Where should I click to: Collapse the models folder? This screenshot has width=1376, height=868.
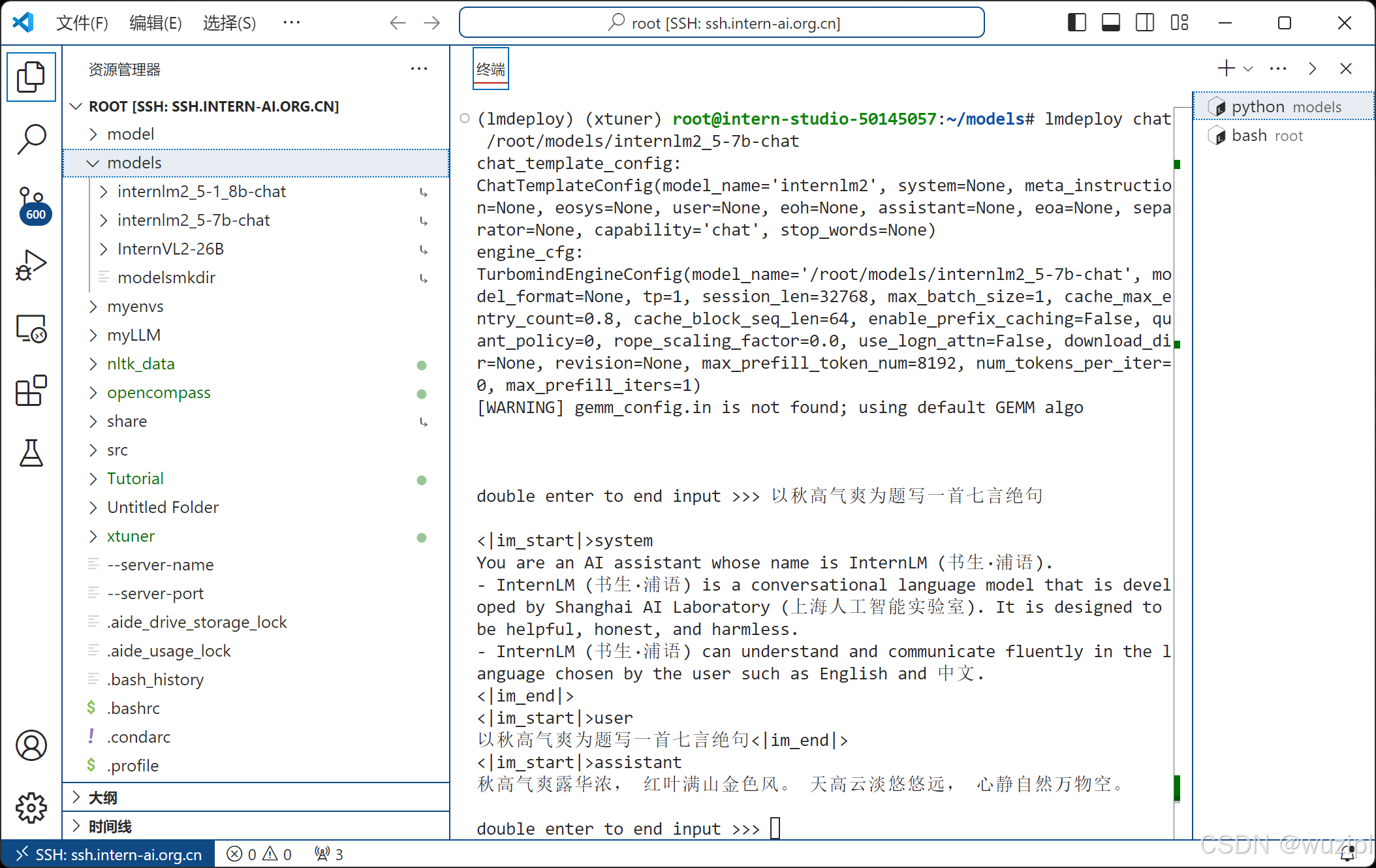pyautogui.click(x=134, y=163)
